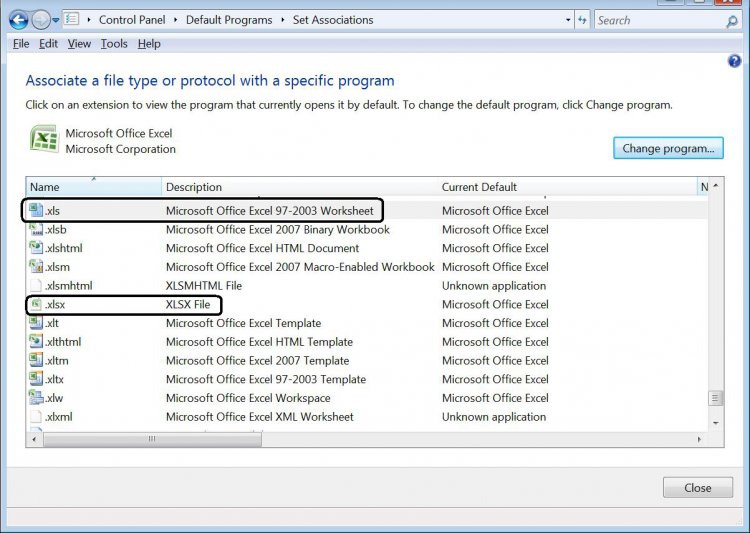Click 'XLSX File' description
750x533 pixels.
[188, 304]
